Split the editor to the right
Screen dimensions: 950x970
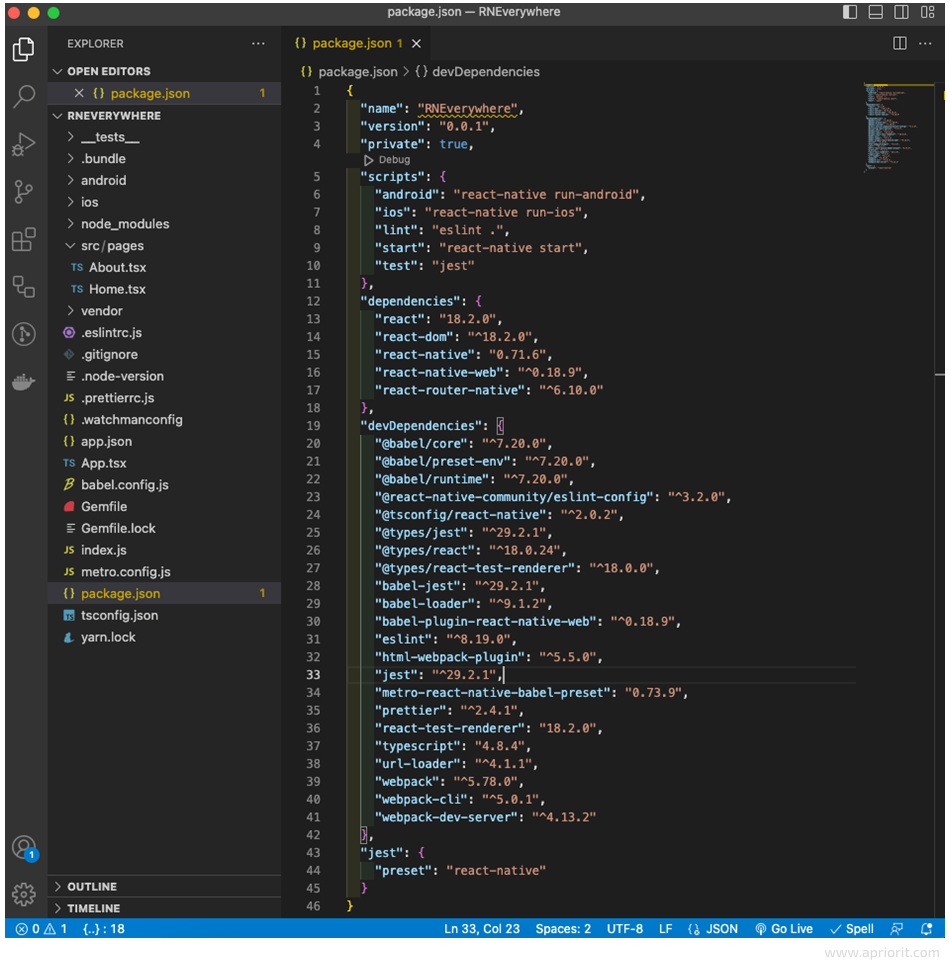coord(900,43)
